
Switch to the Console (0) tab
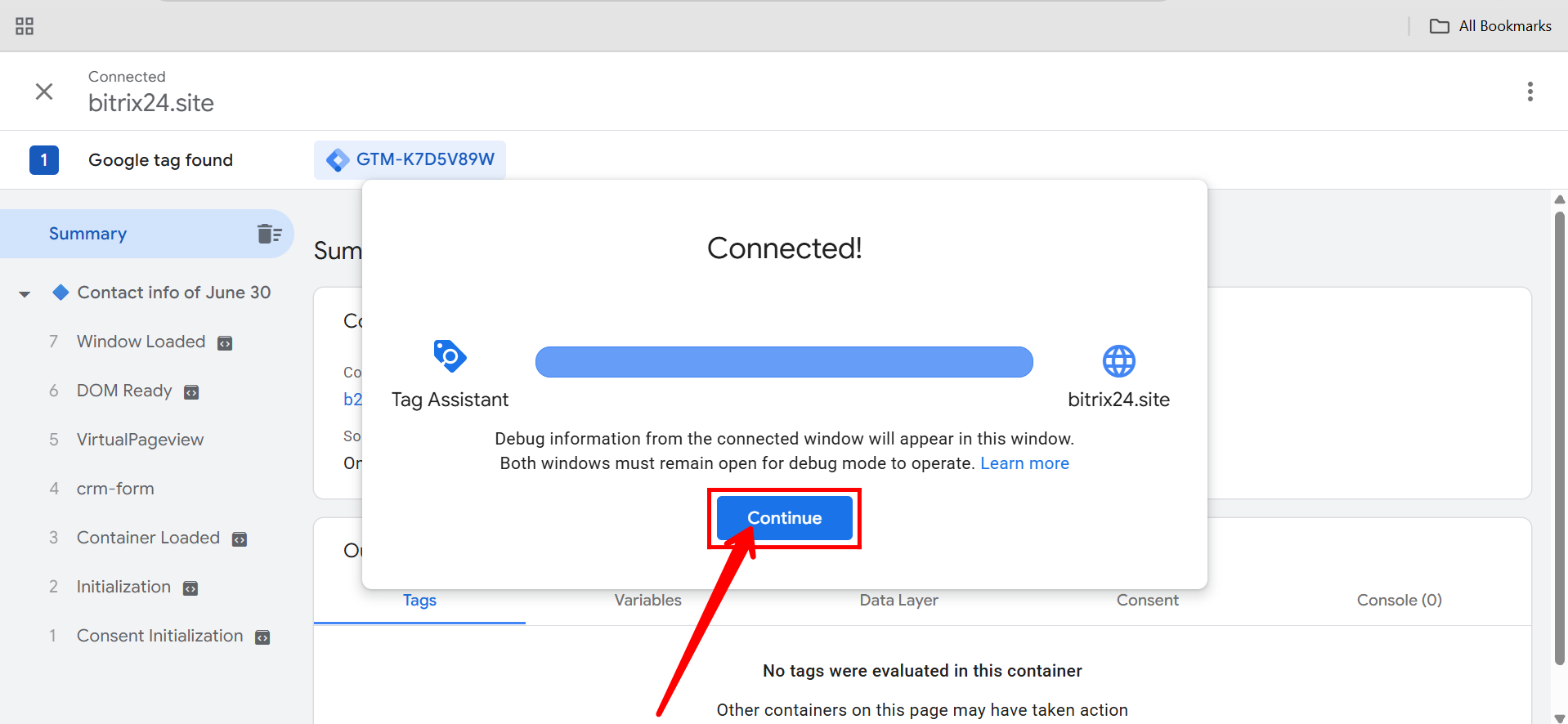(1399, 601)
